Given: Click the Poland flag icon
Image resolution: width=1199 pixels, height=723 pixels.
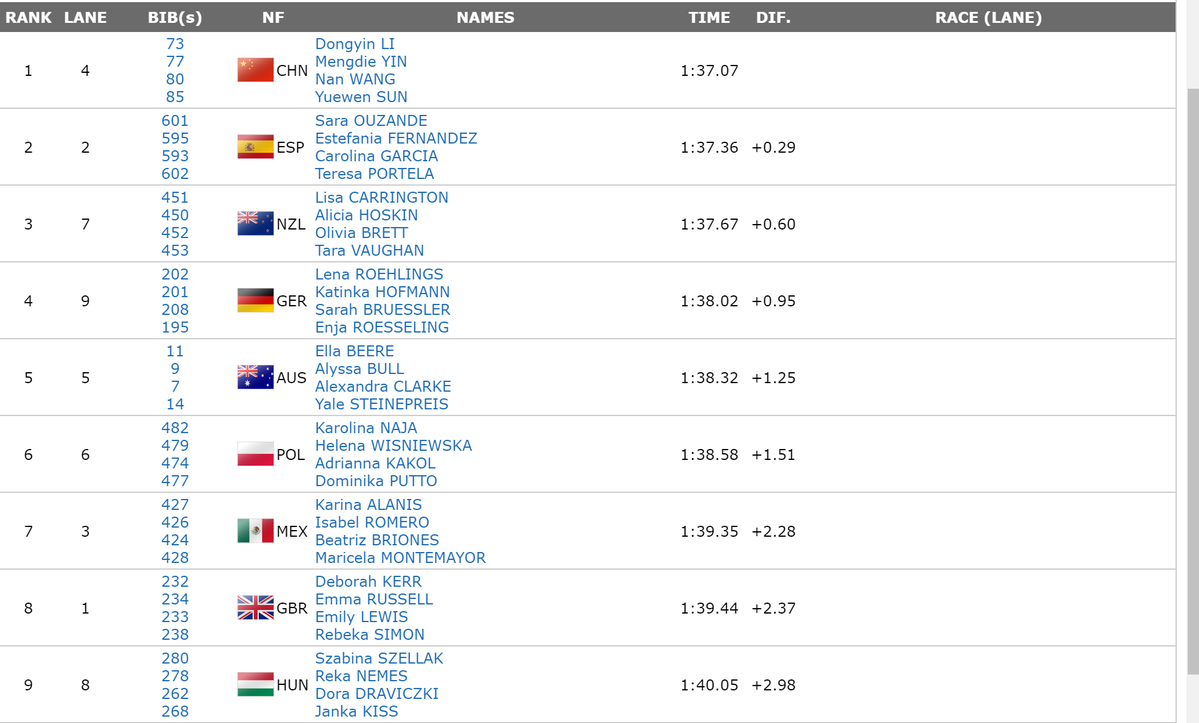Looking at the screenshot, I should tap(255, 454).
